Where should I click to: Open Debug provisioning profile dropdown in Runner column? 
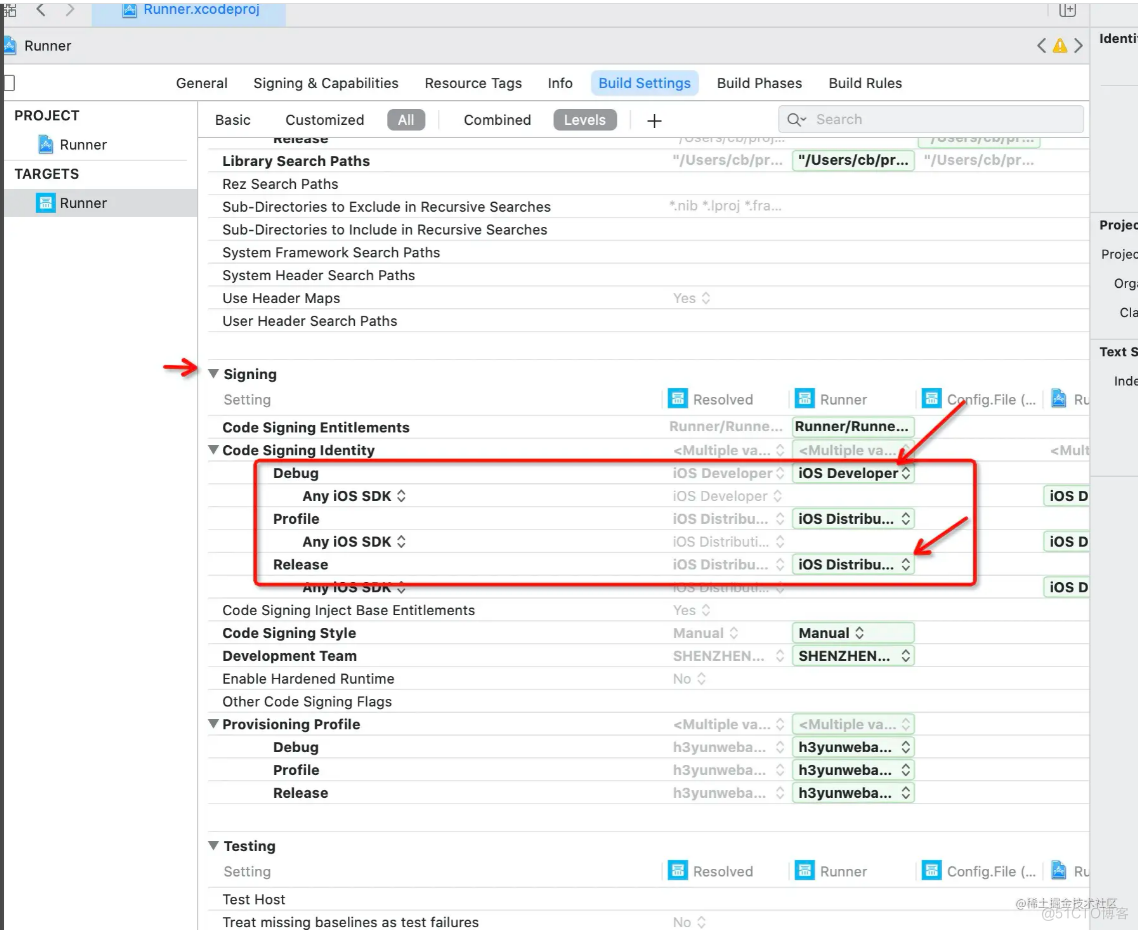click(854, 747)
